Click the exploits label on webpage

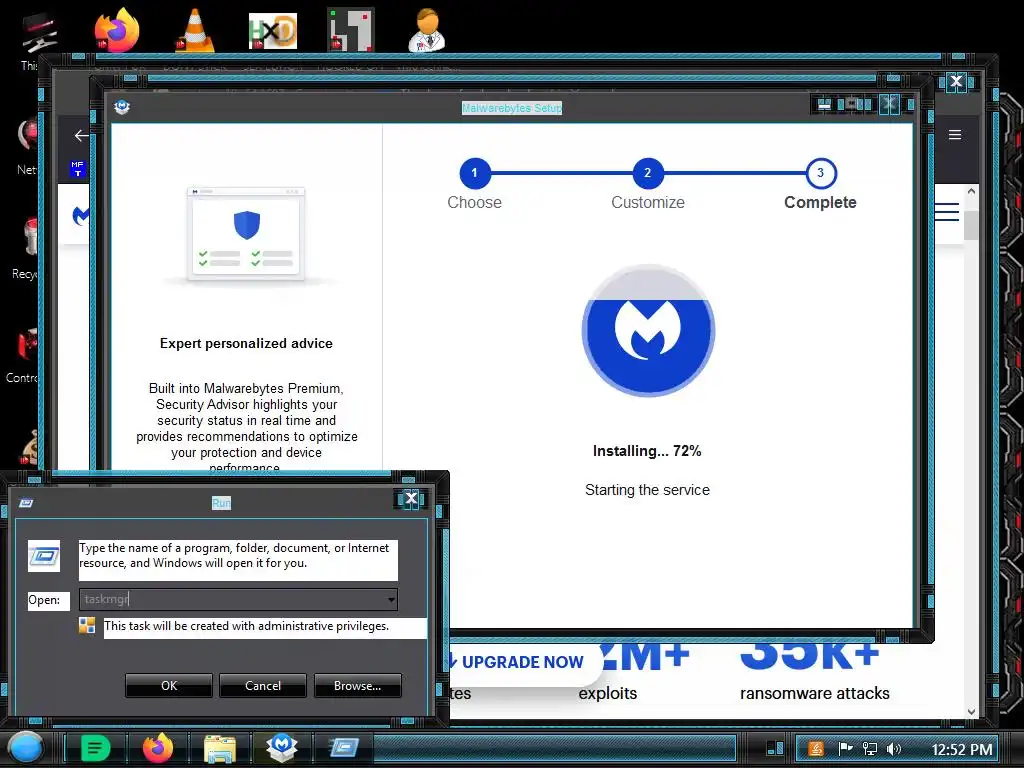pyautogui.click(x=607, y=693)
